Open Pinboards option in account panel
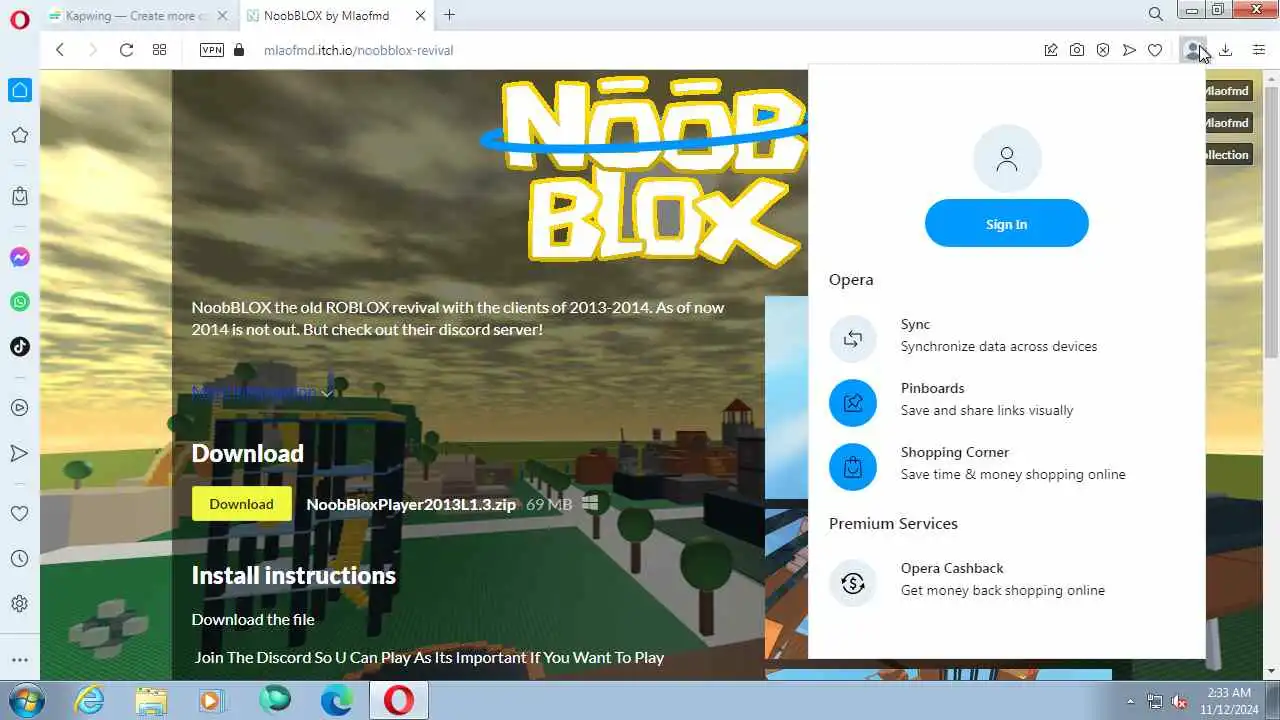The width and height of the screenshot is (1280, 720). [x=1007, y=400]
